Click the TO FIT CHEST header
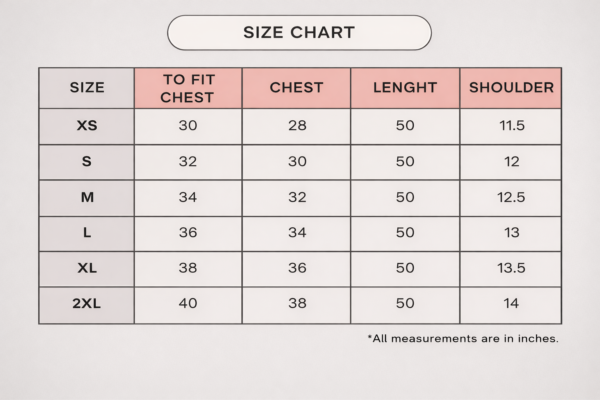Viewport: 600px width, 400px height. 187,88
